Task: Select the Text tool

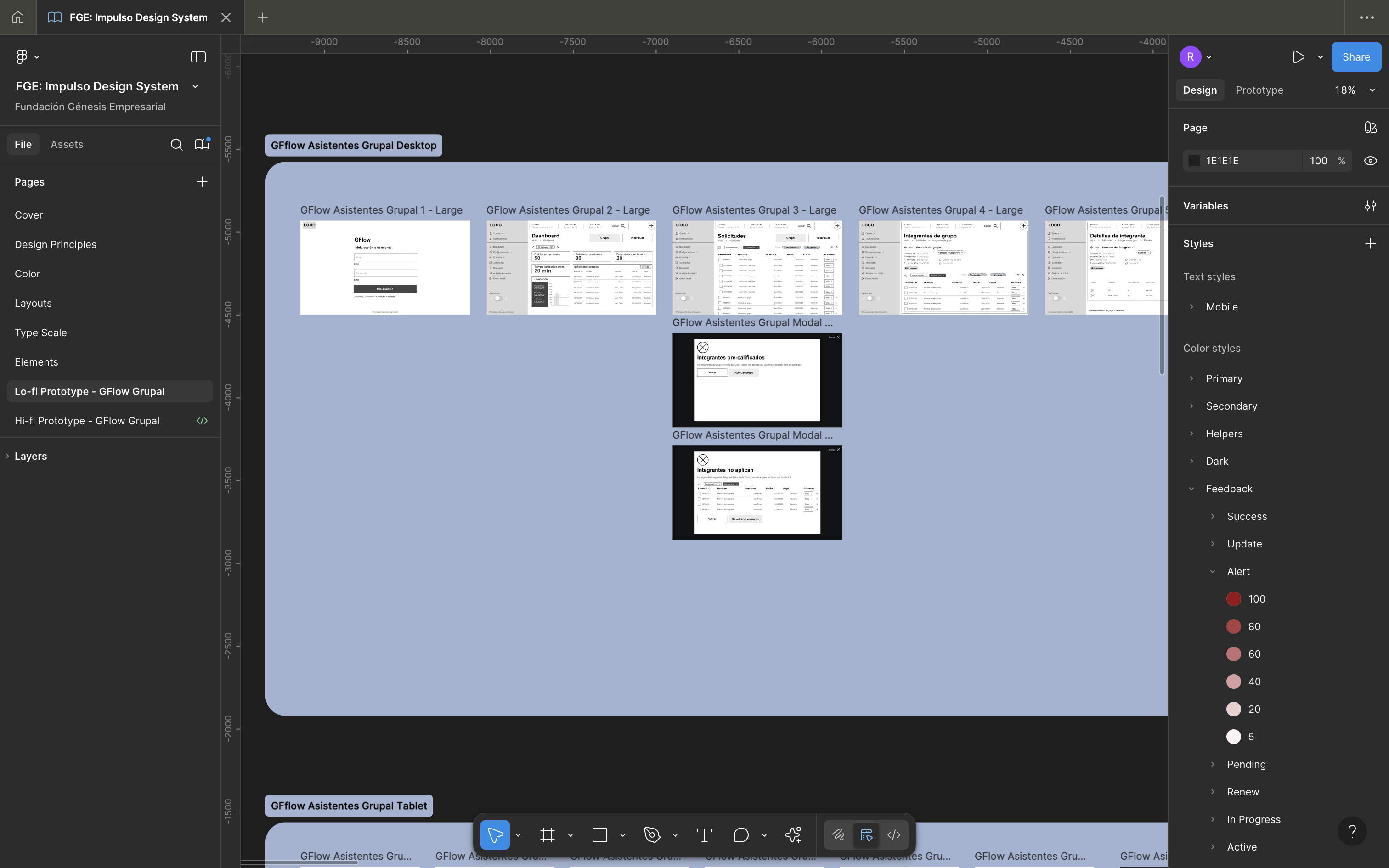Action: tap(704, 835)
